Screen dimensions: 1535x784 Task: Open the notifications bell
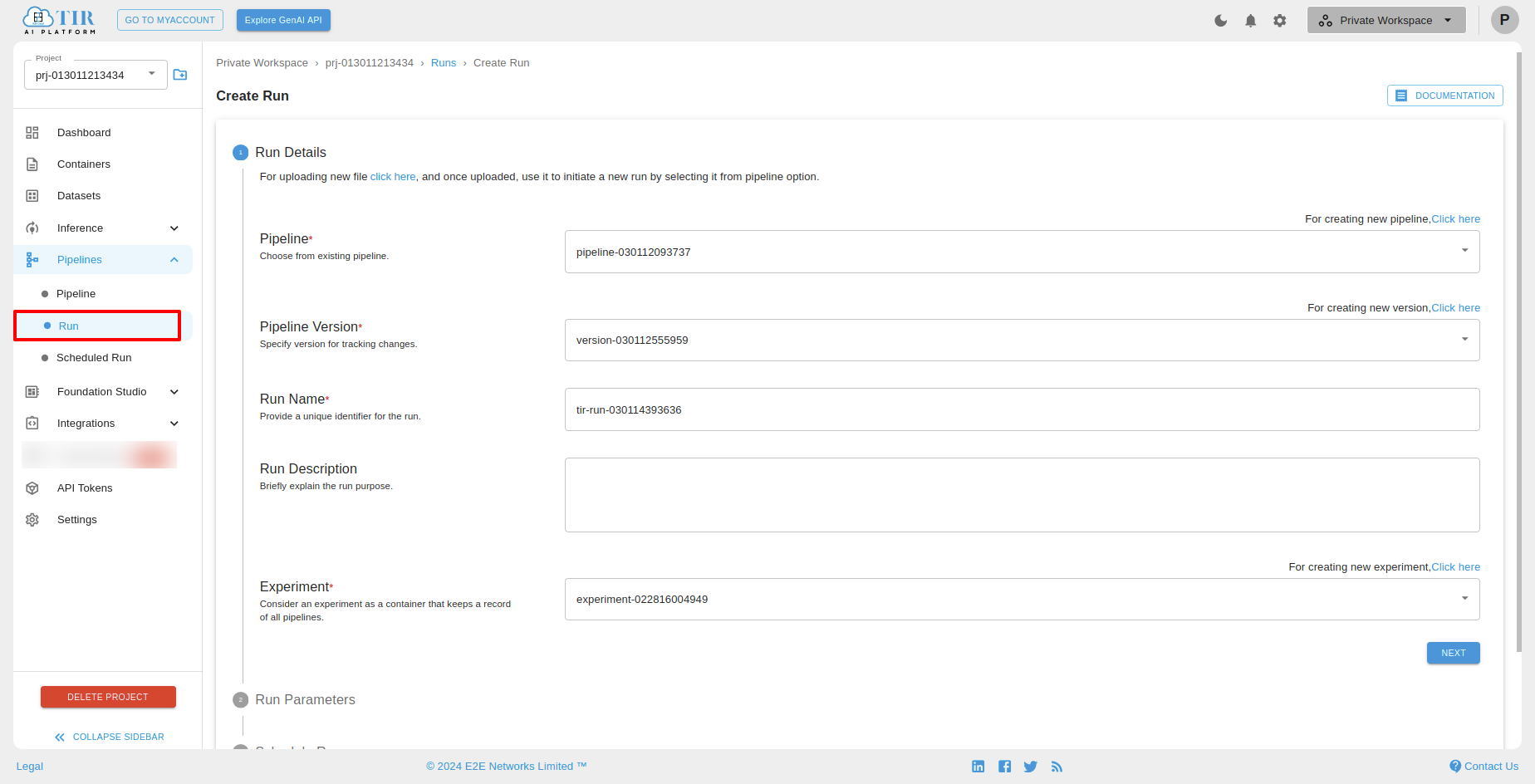[x=1250, y=21]
